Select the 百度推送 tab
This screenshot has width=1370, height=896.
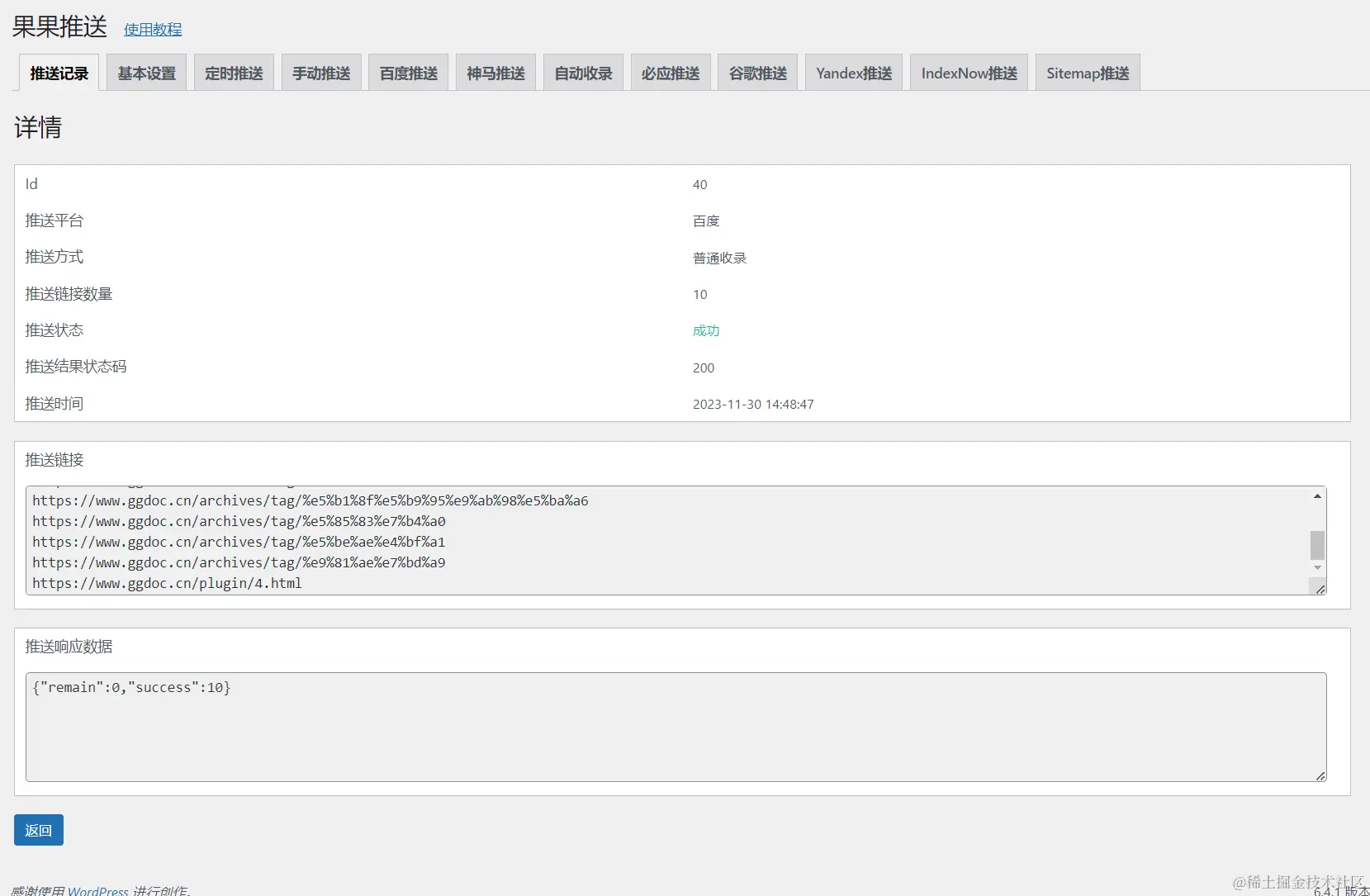[409, 73]
